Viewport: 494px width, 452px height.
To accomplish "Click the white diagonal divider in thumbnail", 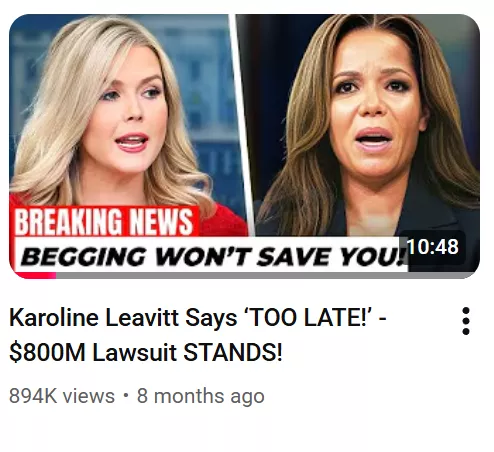I will 242,125.
